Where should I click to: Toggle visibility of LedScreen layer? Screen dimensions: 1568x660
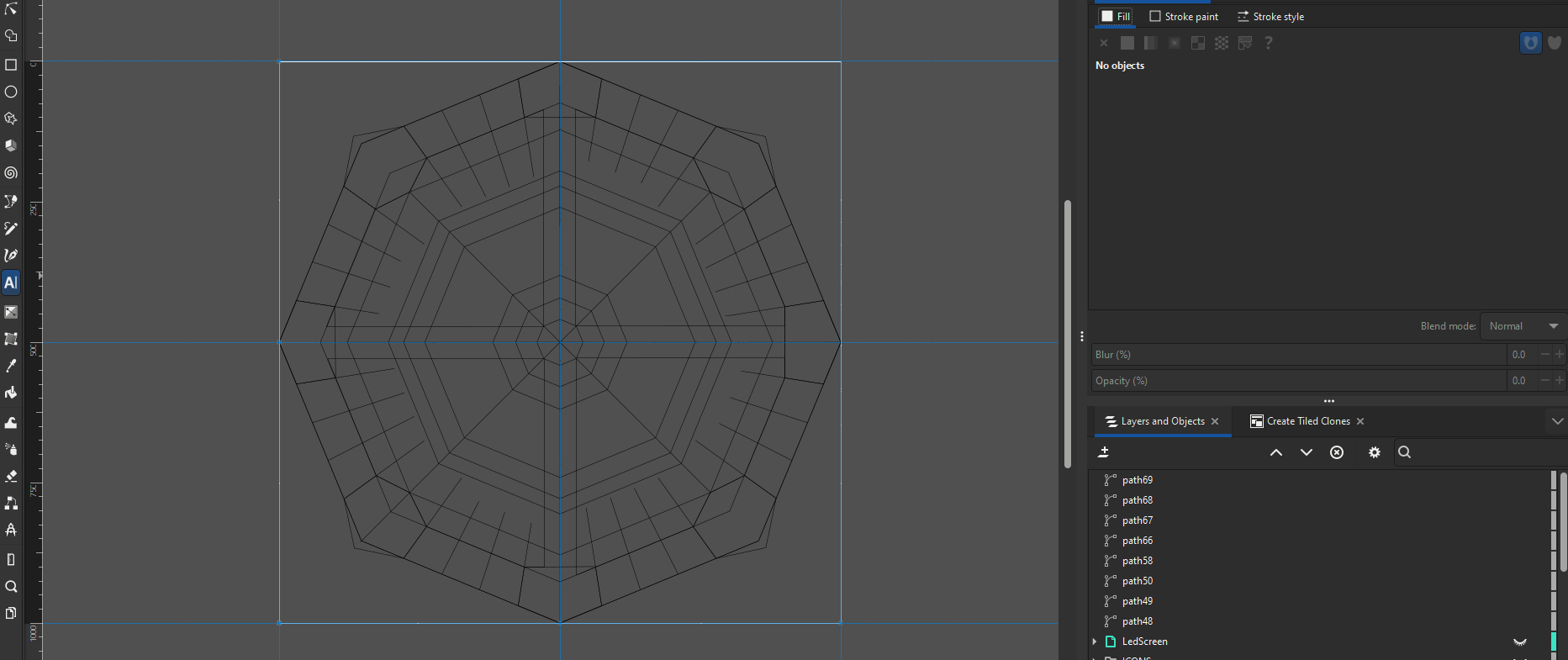point(1520,642)
